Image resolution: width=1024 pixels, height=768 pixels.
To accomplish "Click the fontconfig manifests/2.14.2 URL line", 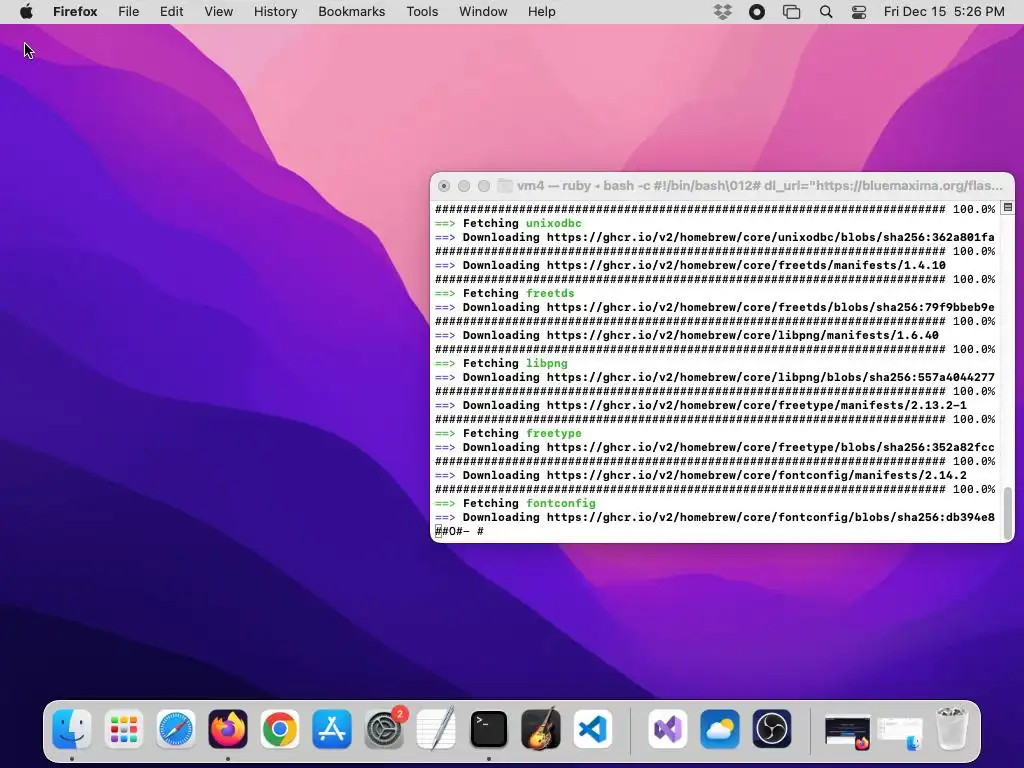I will click(x=701, y=475).
